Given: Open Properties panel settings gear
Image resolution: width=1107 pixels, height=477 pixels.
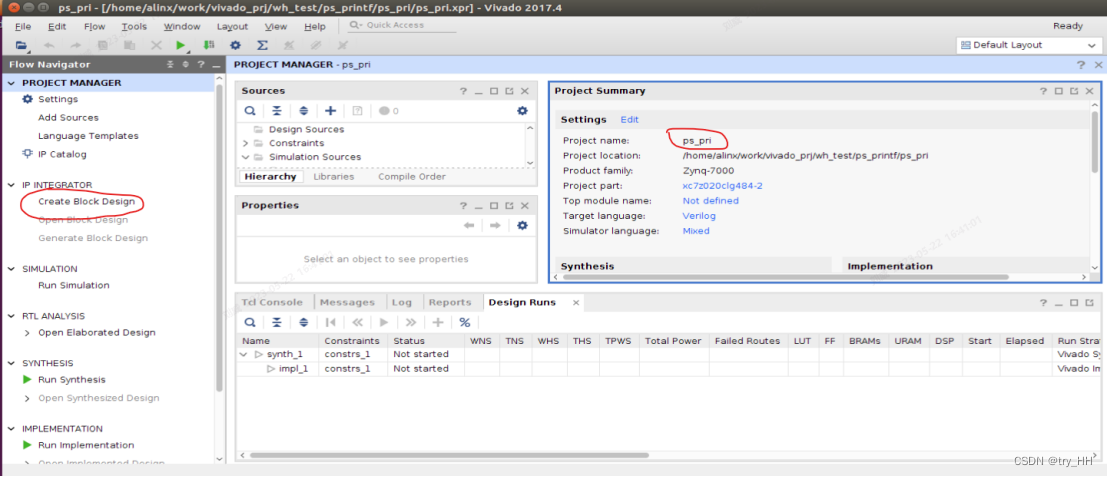Looking at the screenshot, I should click(x=522, y=225).
